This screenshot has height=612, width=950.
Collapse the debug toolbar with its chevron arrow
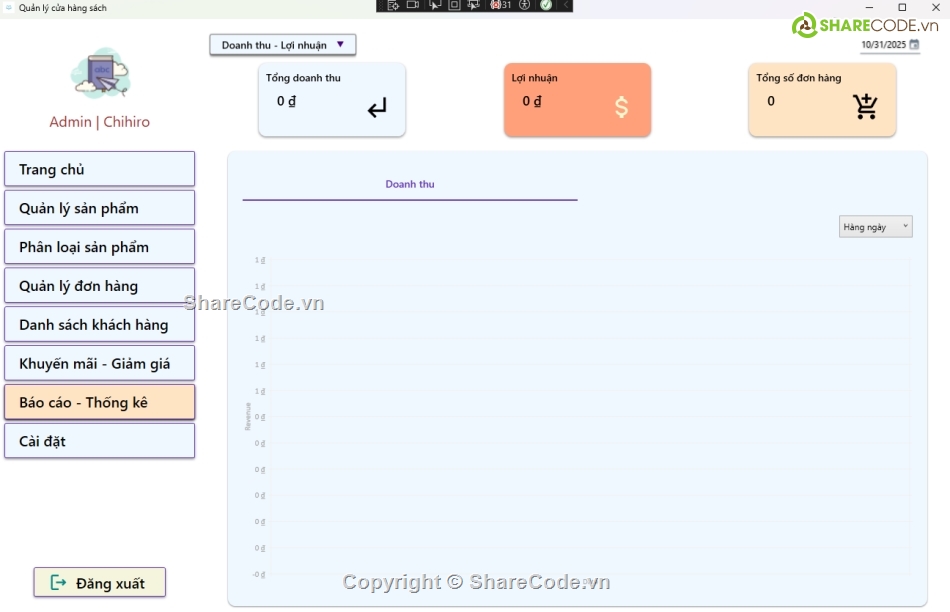tap(565, 5)
